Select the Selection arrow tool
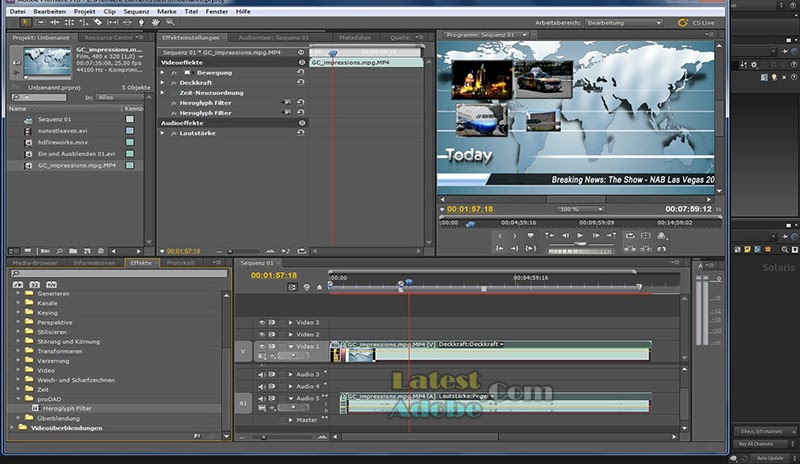The height and width of the screenshot is (464, 800). click(25, 22)
